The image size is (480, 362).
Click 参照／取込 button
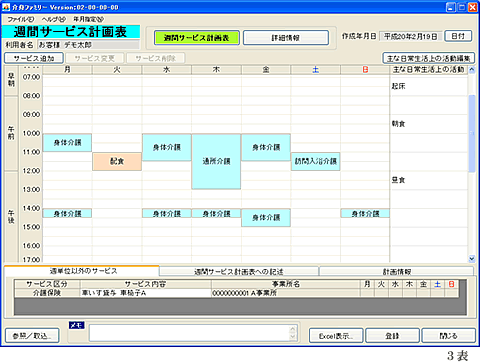pyautogui.click(x=32, y=336)
